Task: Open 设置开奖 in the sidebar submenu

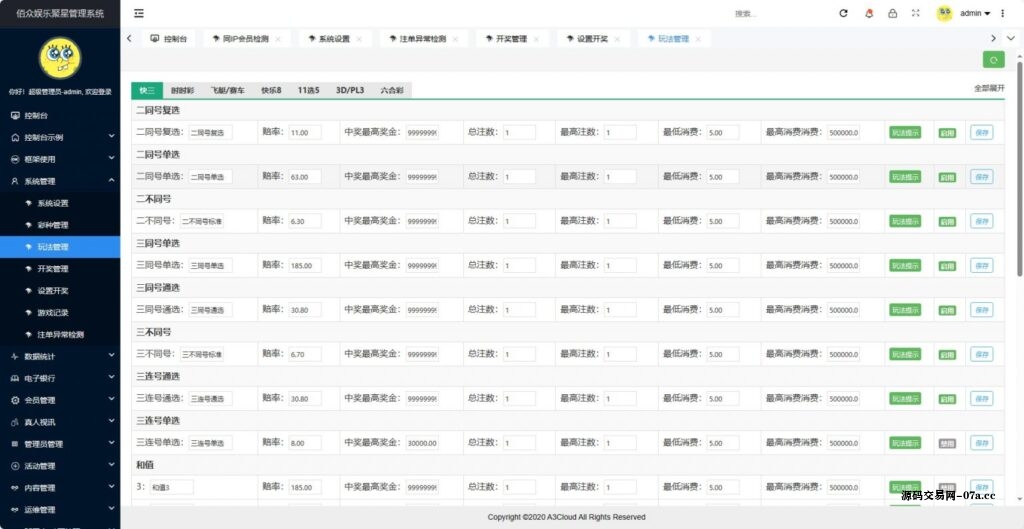Action: coord(60,291)
